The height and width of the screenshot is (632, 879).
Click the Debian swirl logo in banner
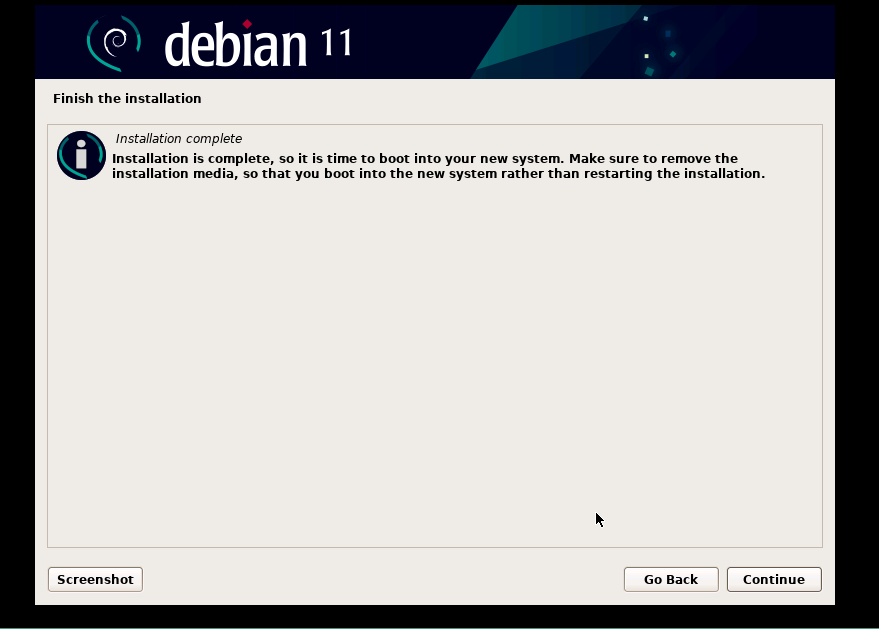(x=114, y=43)
